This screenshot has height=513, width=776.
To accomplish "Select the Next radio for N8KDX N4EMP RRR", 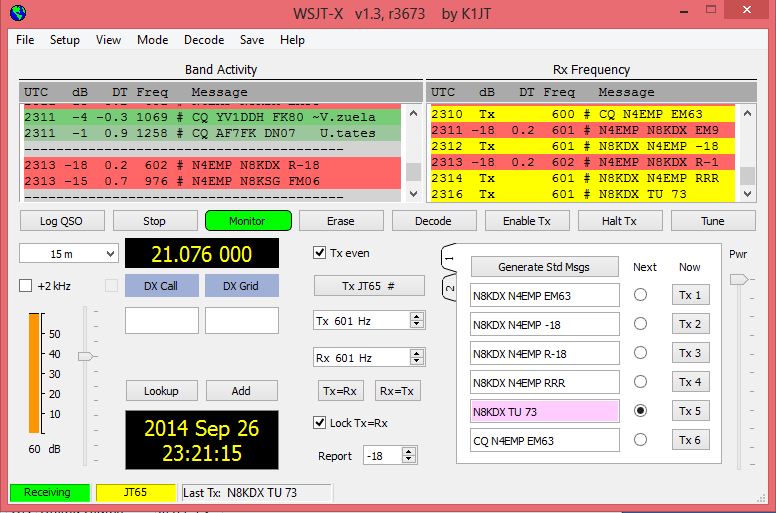I will coord(640,382).
